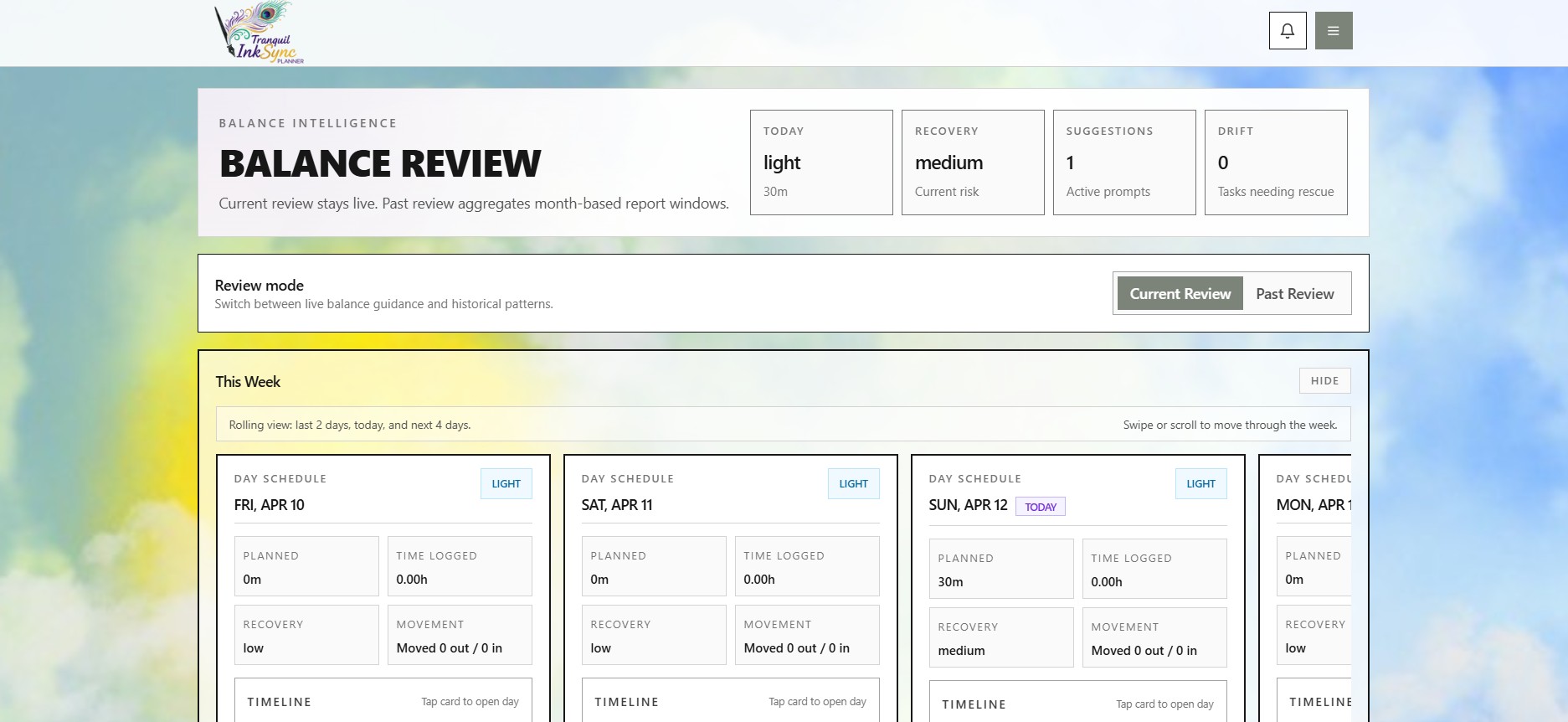
Task: Click the Rolling view description text
Action: pos(350,425)
